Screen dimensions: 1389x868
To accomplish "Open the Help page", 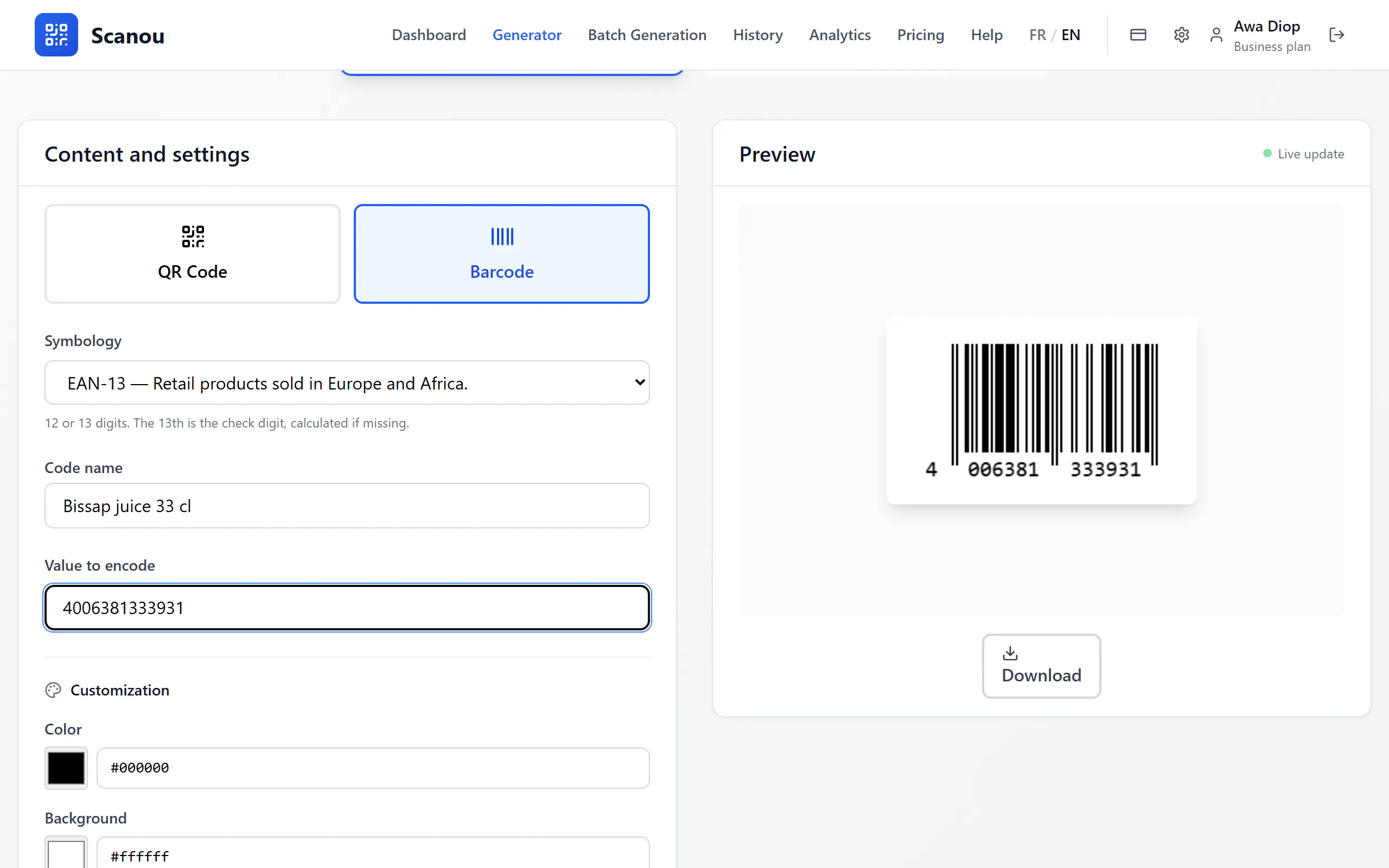I will (x=986, y=35).
